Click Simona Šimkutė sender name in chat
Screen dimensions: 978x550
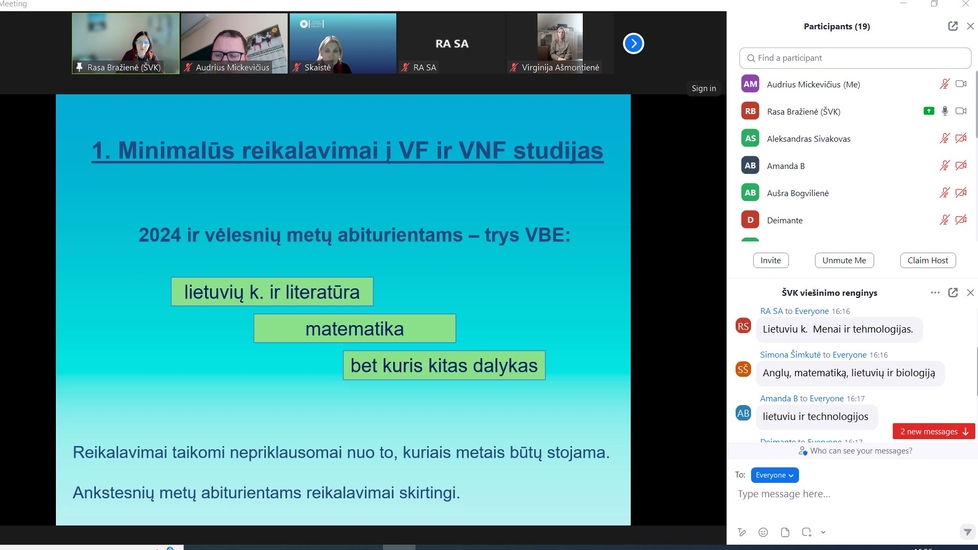(790, 354)
